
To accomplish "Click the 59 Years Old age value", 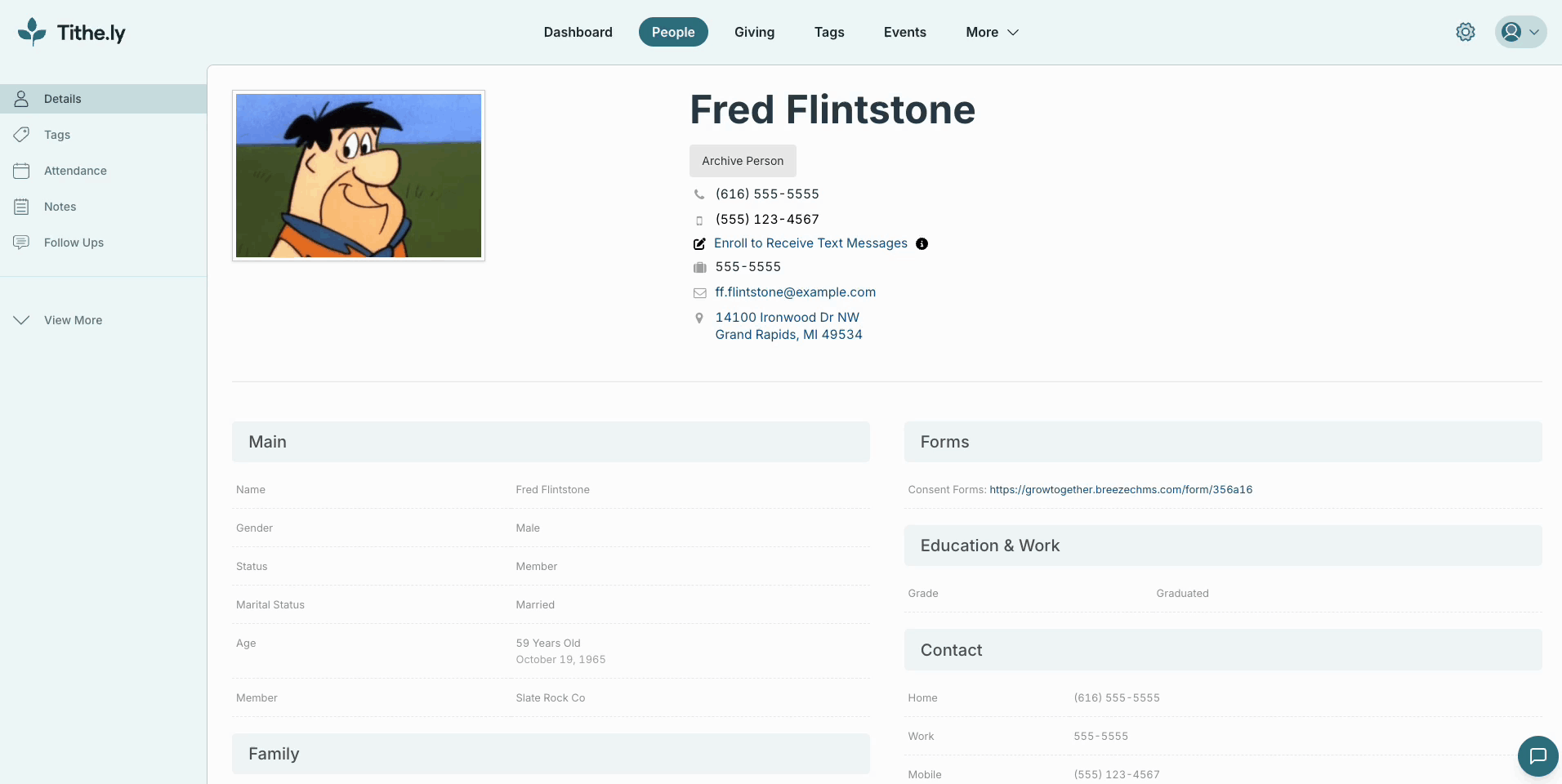I will click(x=548, y=644).
